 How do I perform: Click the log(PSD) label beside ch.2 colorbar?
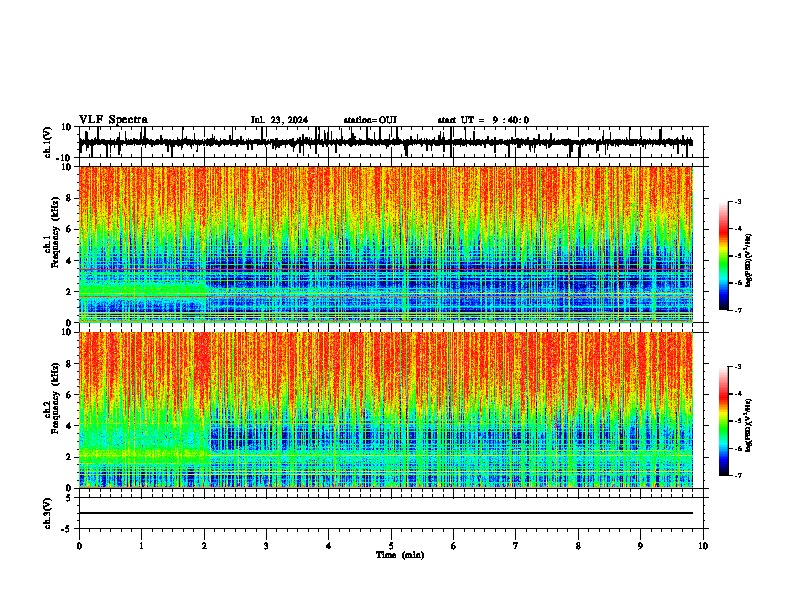click(748, 426)
